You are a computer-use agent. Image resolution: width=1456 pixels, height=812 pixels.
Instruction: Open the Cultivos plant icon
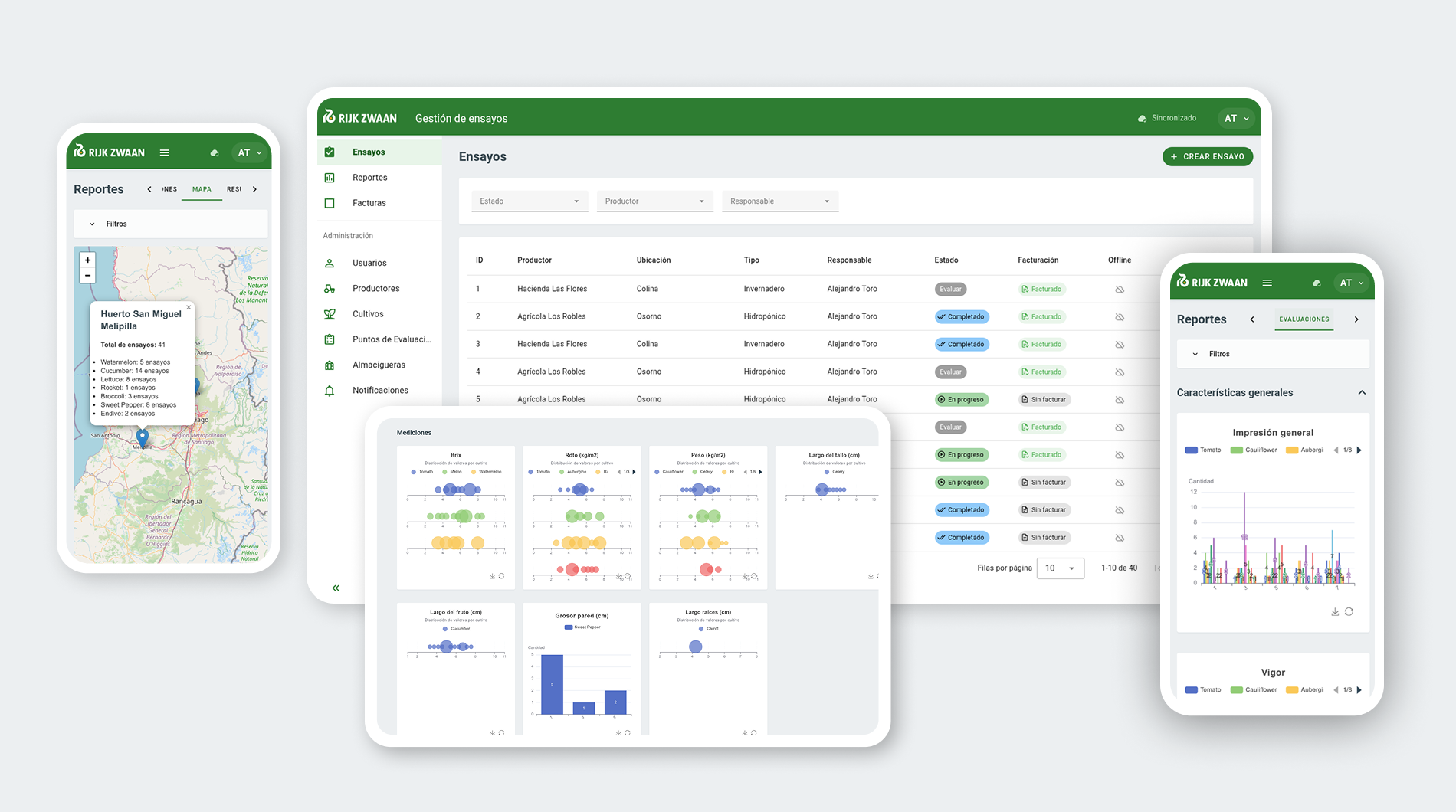pos(330,314)
